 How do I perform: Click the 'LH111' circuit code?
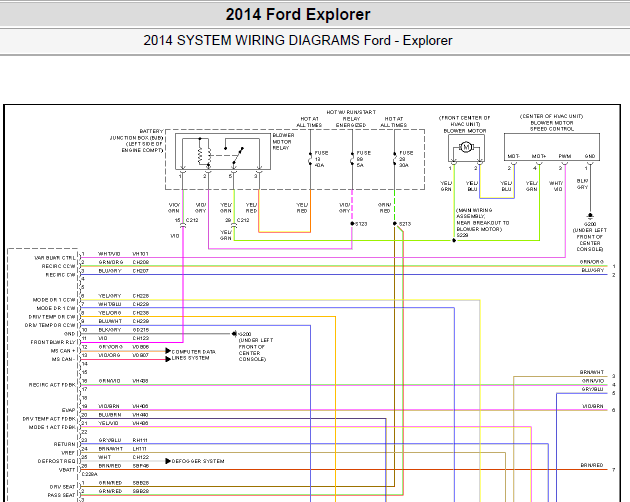[140, 449]
